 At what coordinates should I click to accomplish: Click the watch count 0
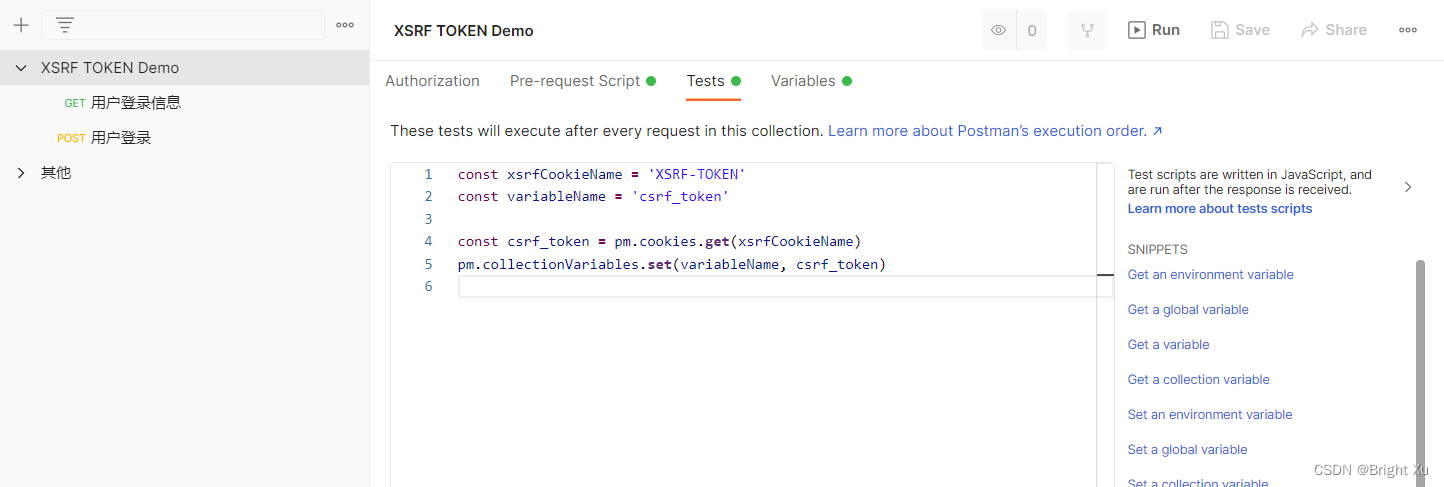1032,30
